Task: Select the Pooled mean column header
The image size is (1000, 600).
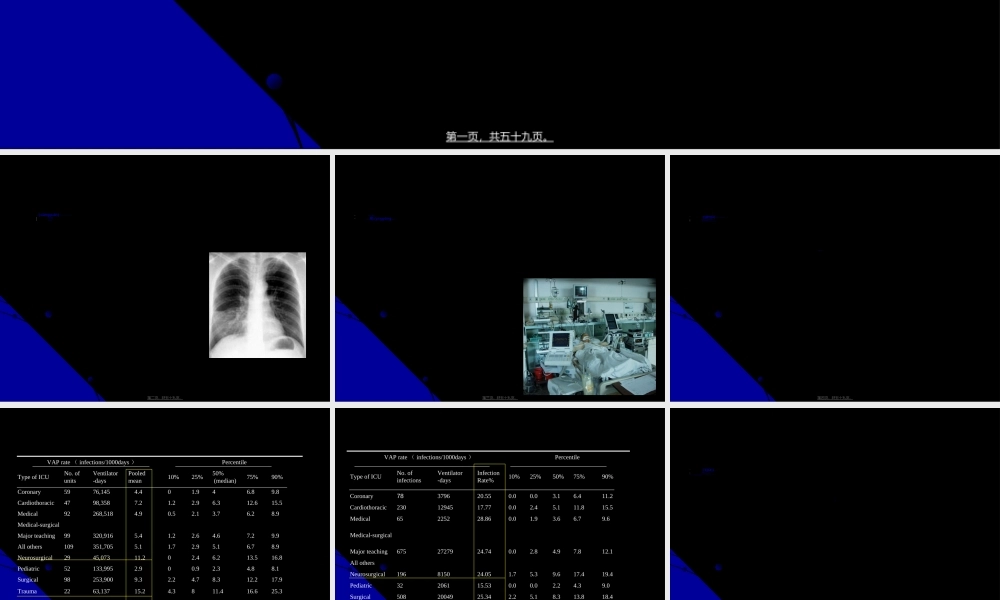Action: pos(137,477)
